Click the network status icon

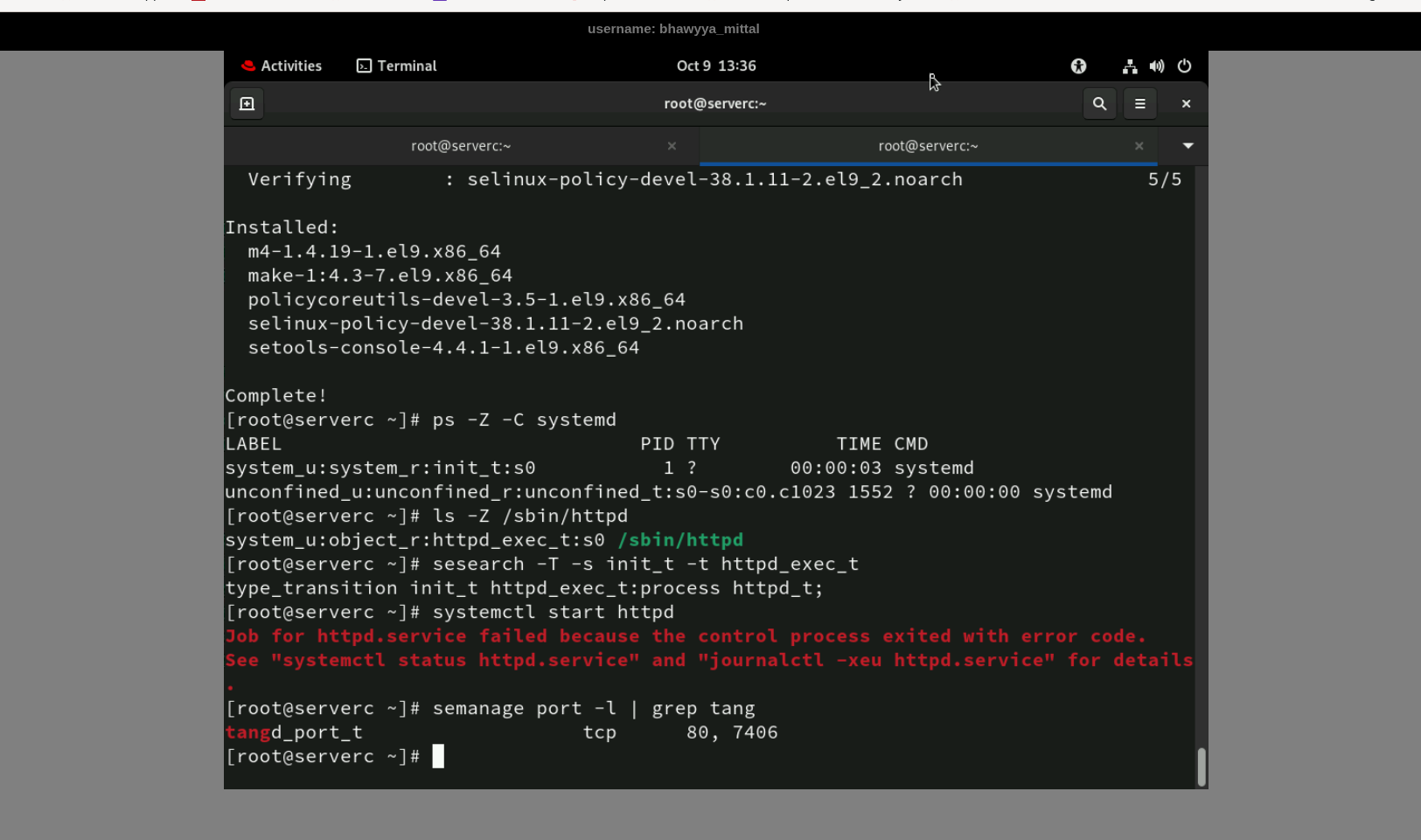(1130, 66)
